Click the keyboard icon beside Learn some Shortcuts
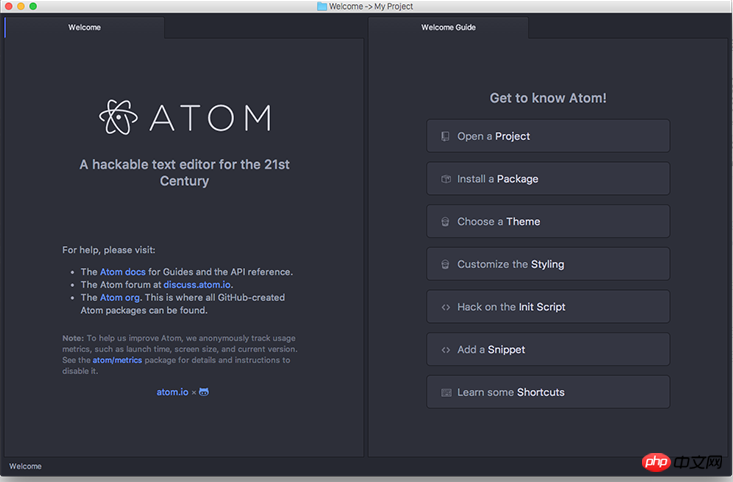This screenshot has width=733, height=482. (x=446, y=393)
